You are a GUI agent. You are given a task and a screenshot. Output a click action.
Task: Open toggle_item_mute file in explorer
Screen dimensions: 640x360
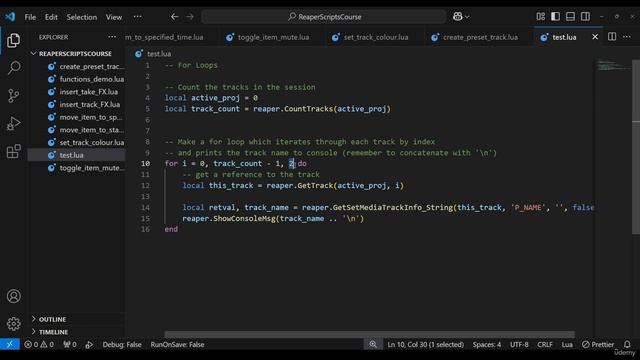[91, 167]
